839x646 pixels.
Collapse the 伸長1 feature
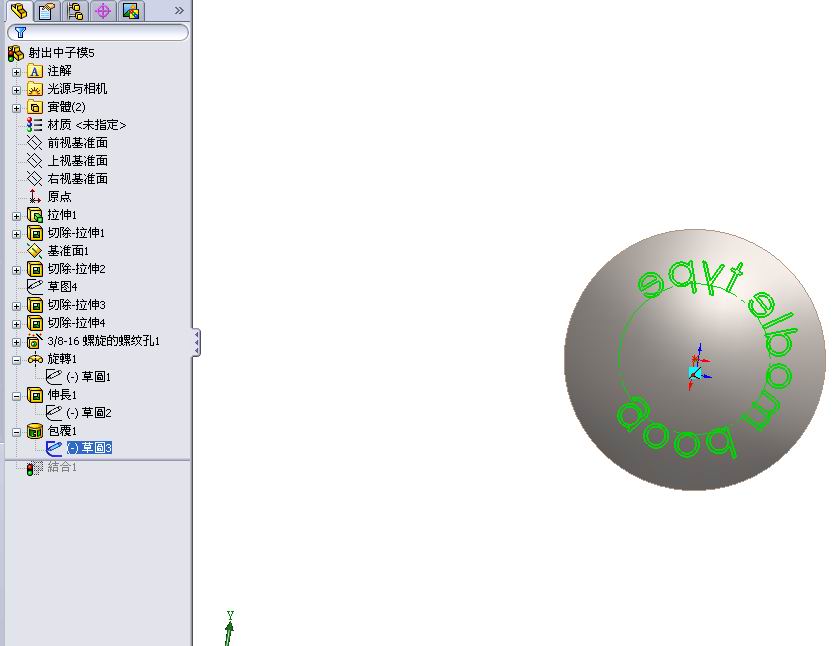16,396
